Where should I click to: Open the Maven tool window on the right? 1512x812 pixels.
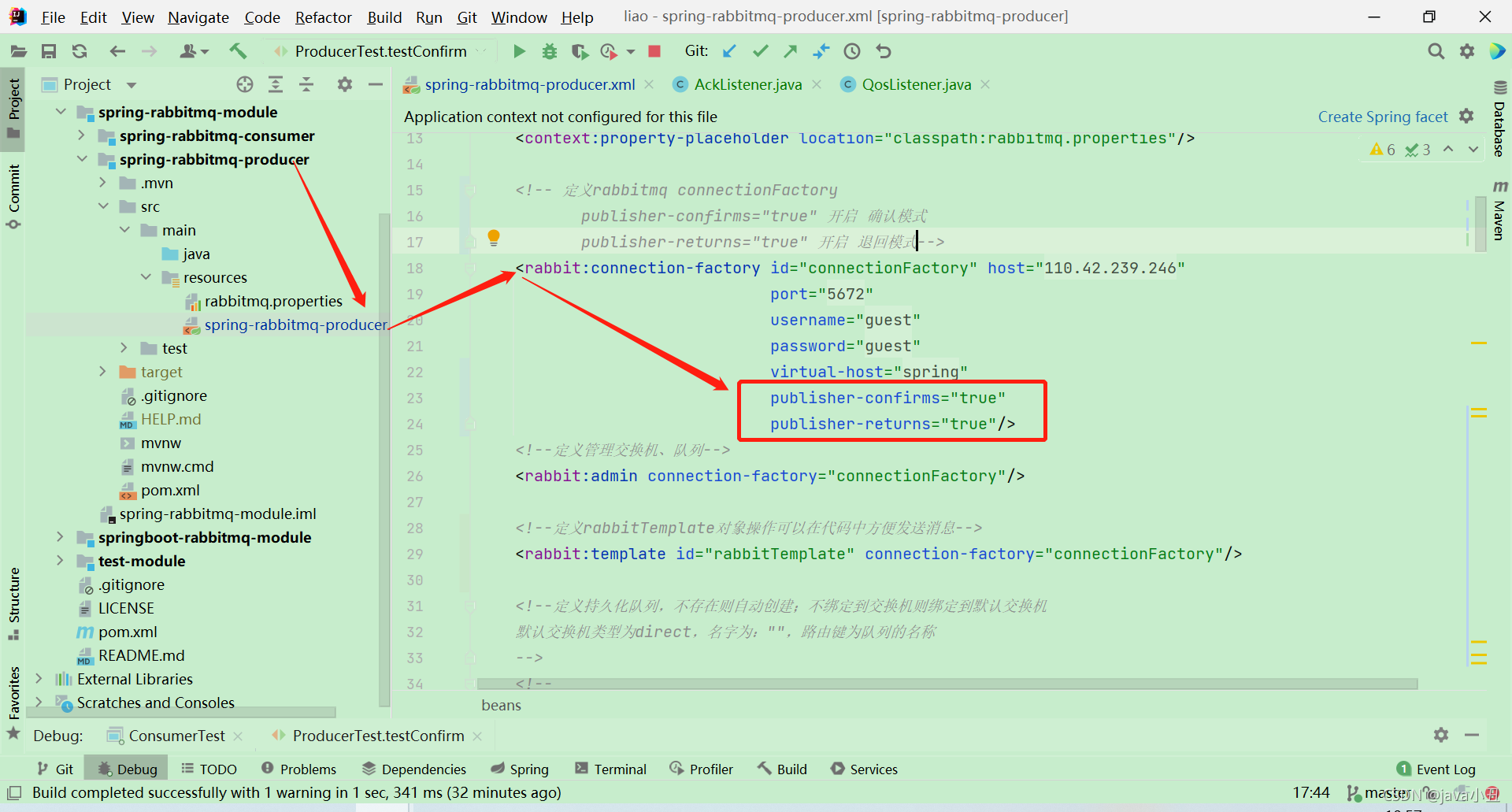click(x=1500, y=210)
